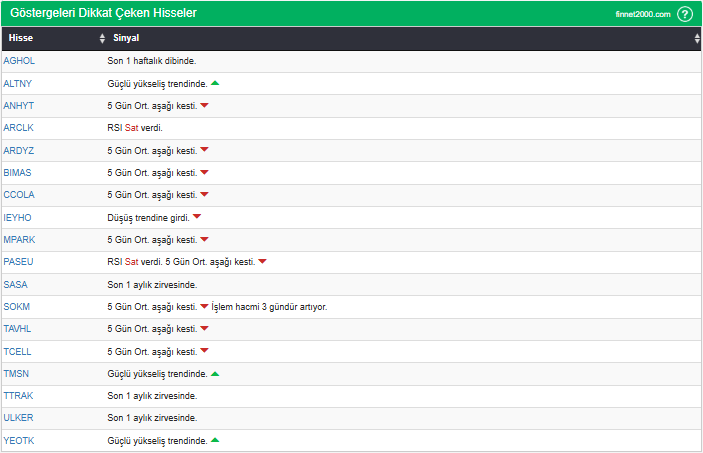The width and height of the screenshot is (703, 453).
Task: Open the TMSN stock link
Action: (16, 373)
